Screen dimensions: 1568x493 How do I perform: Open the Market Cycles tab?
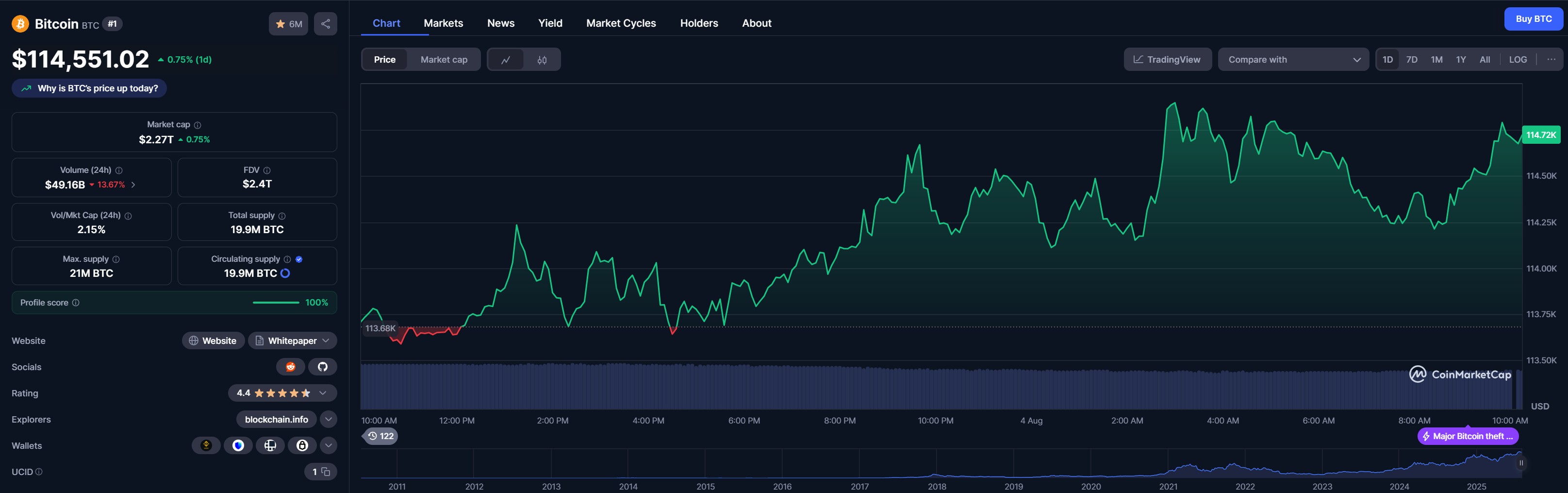[621, 22]
